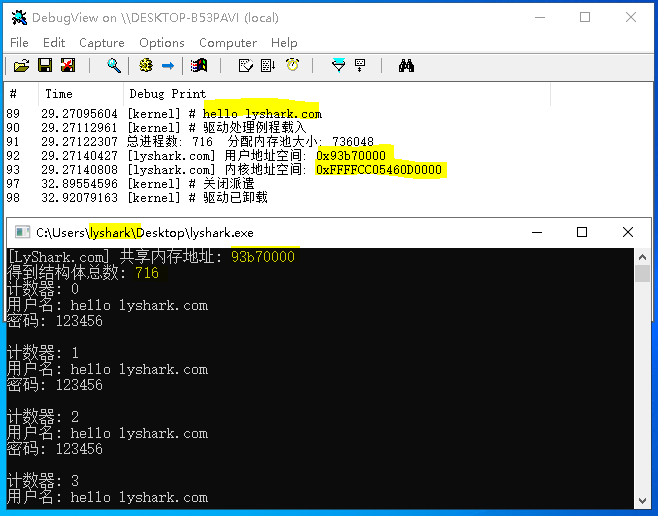
Task: Click the binoculars Find toolbar icon
Action: tap(406, 65)
